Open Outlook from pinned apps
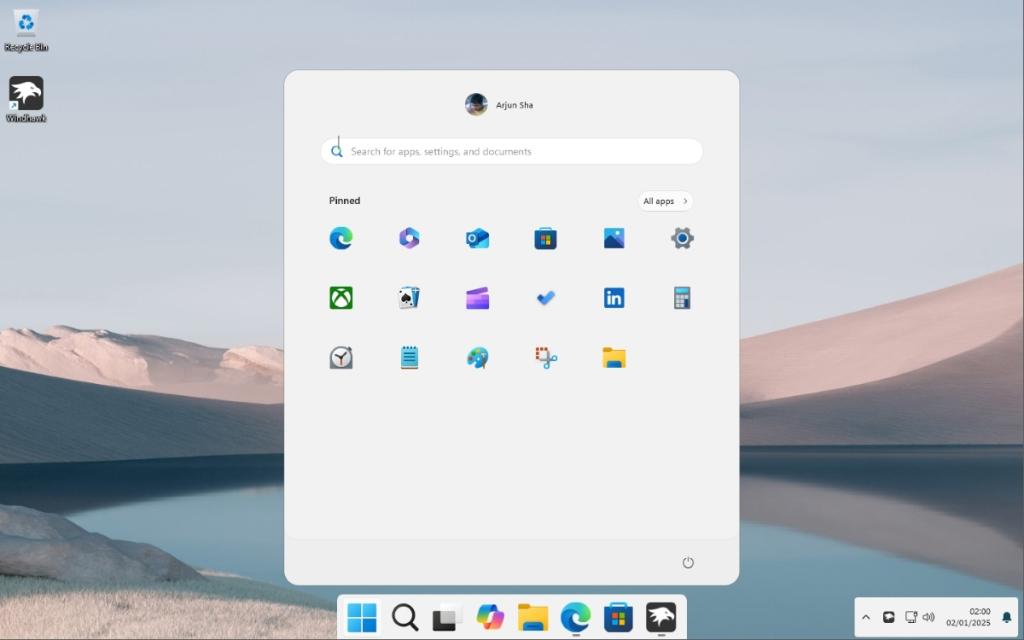The width and height of the screenshot is (1024, 640). pos(477,238)
